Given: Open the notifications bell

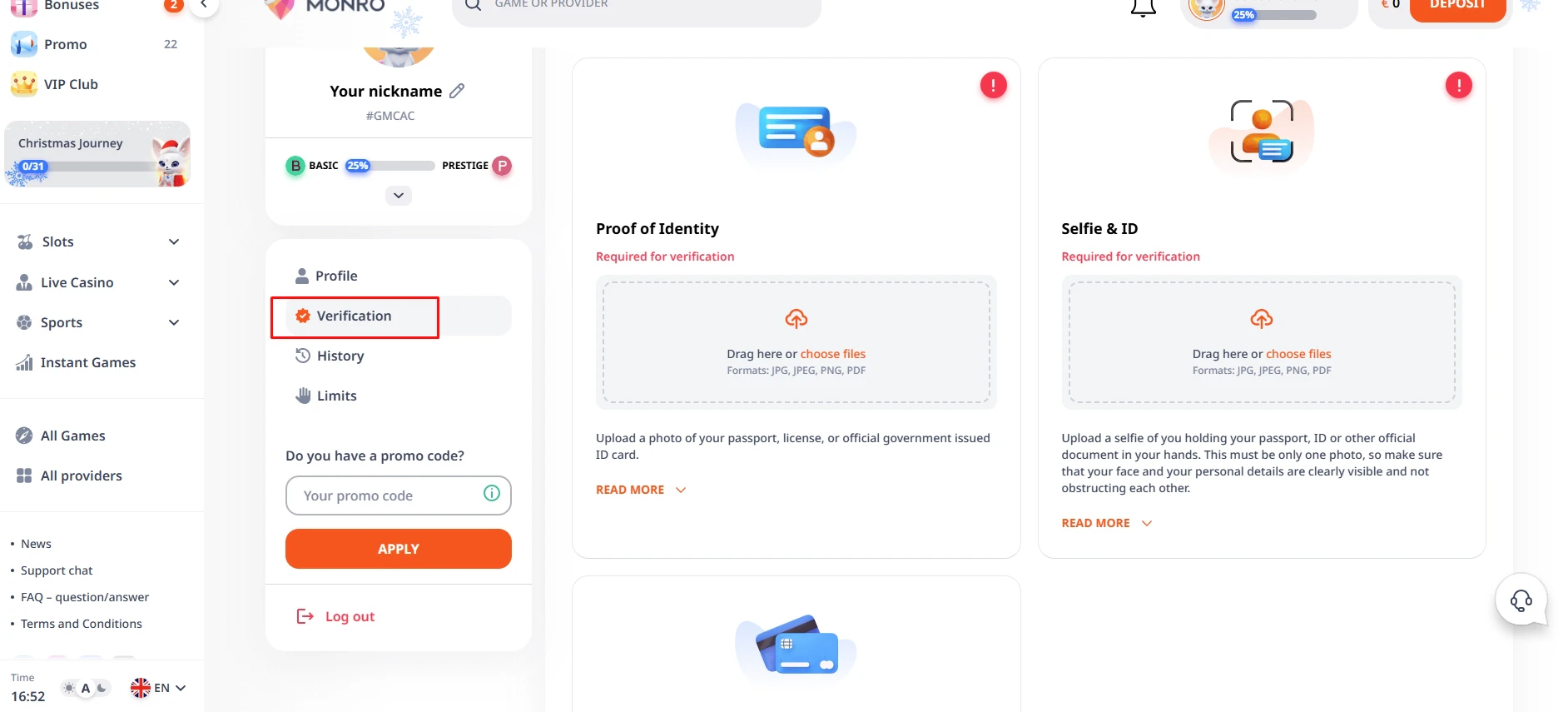Looking at the screenshot, I should coord(1143,7).
